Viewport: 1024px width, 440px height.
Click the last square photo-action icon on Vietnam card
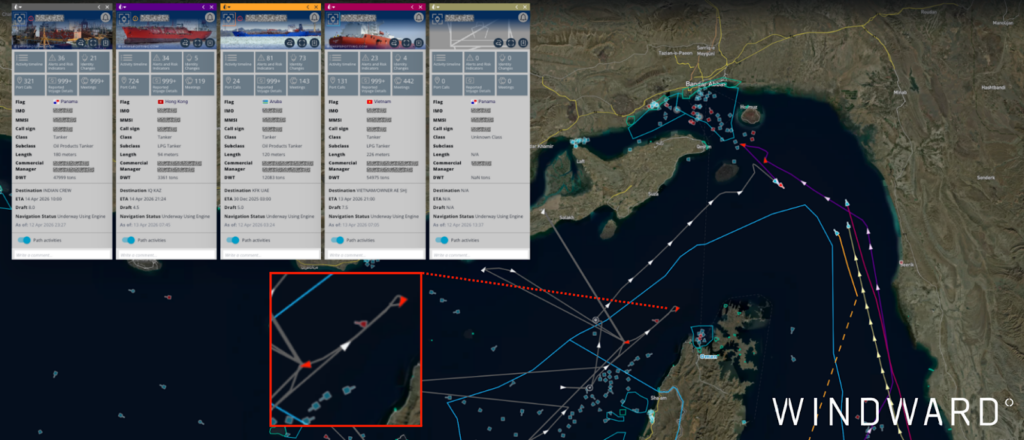(419, 42)
